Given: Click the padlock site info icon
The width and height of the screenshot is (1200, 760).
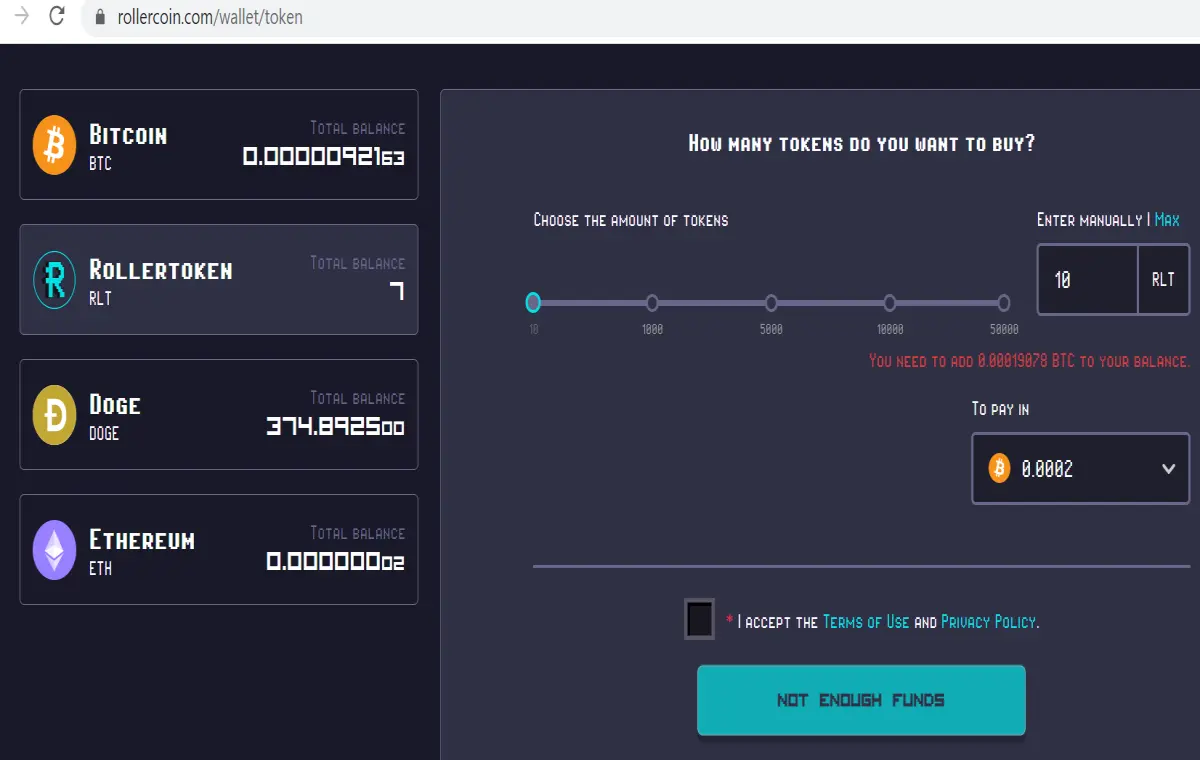Looking at the screenshot, I should pyautogui.click(x=99, y=17).
